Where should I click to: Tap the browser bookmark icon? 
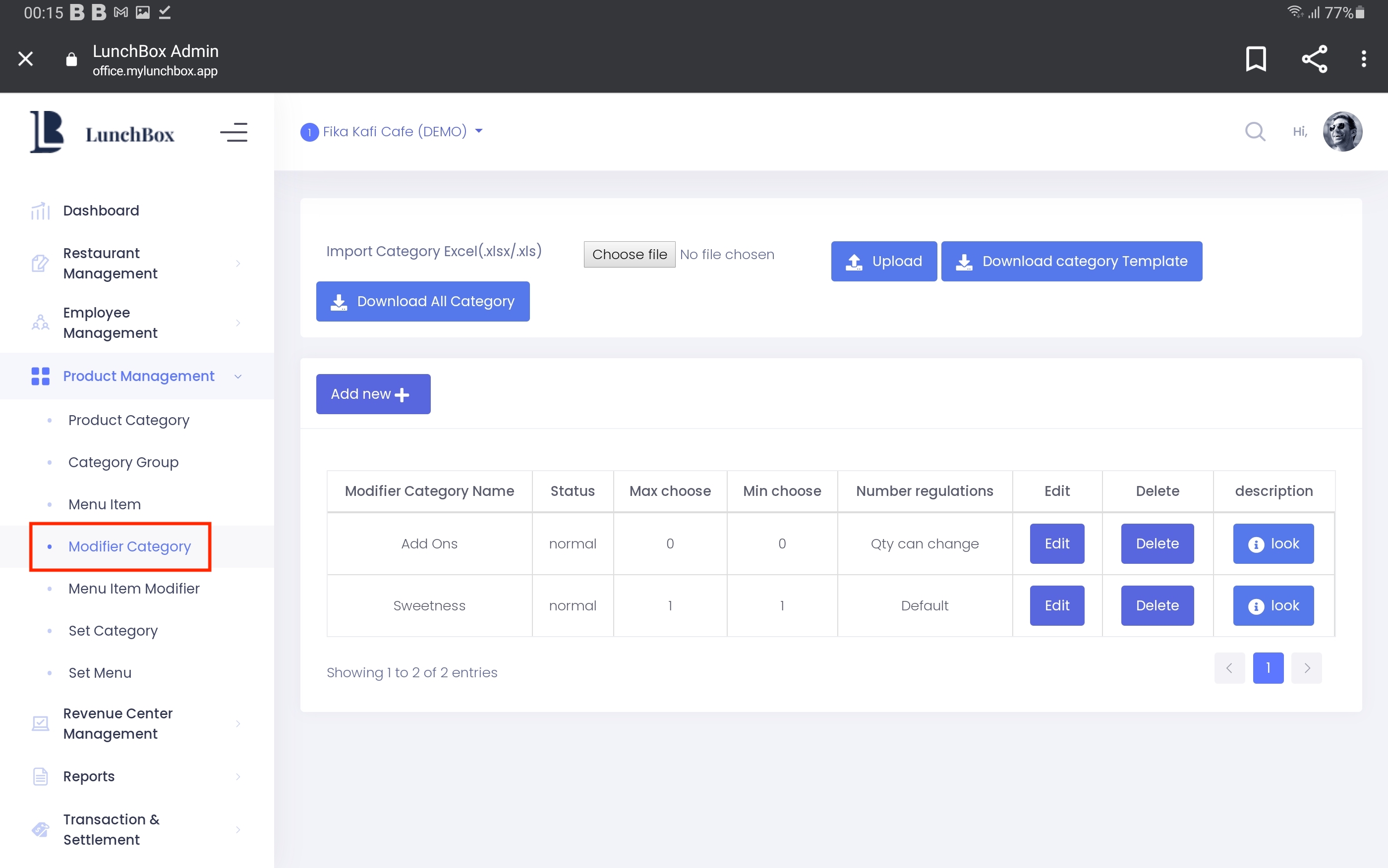tap(1255, 58)
